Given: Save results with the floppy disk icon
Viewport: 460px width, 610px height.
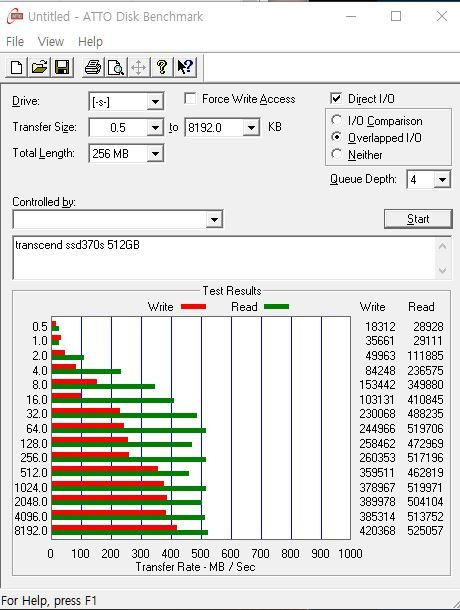Looking at the screenshot, I should (62, 67).
